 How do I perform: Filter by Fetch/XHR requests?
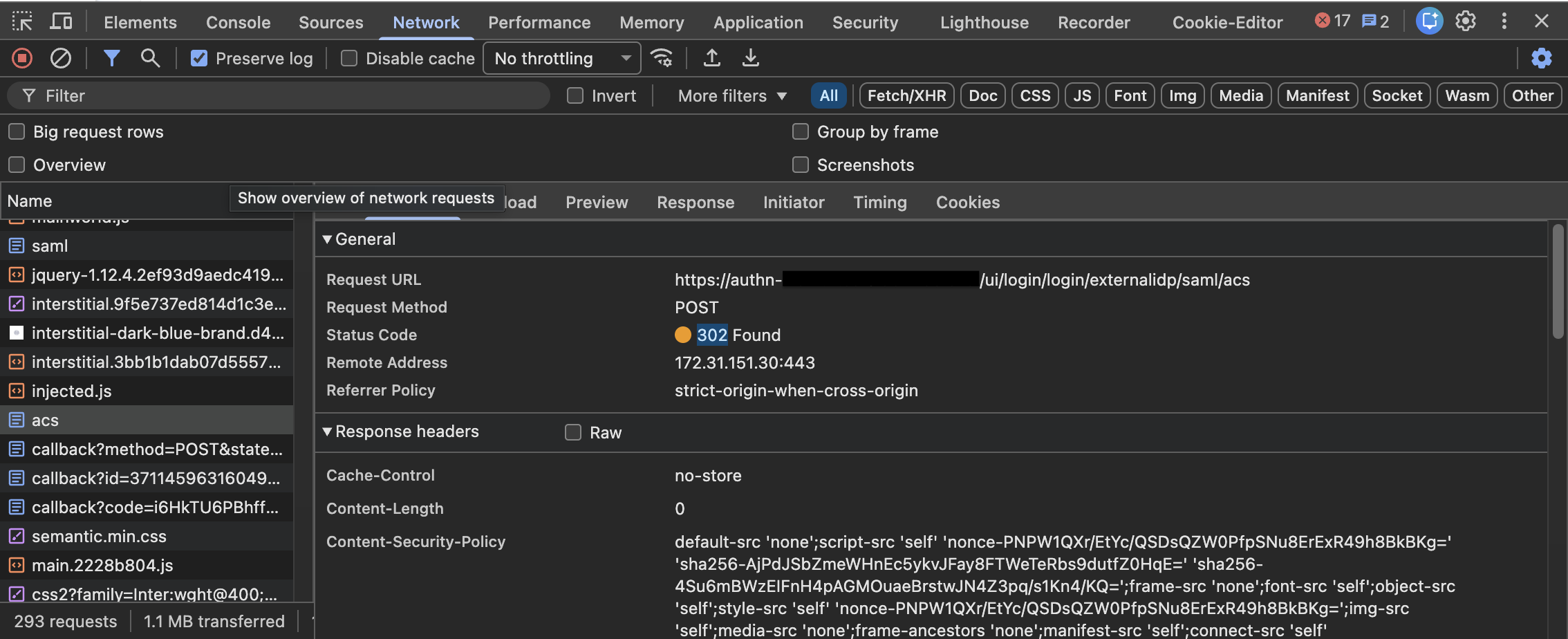click(x=907, y=95)
